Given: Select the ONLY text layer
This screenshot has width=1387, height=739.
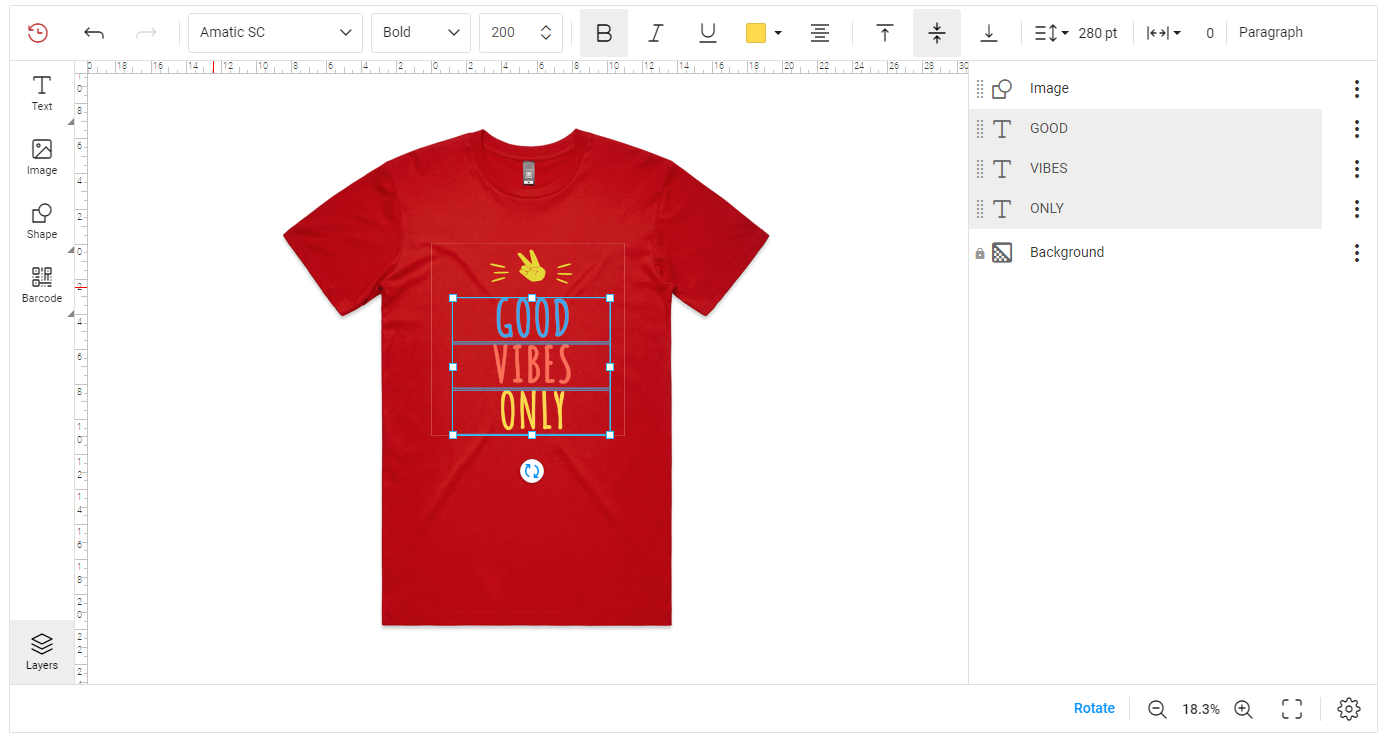Looking at the screenshot, I should (1145, 209).
